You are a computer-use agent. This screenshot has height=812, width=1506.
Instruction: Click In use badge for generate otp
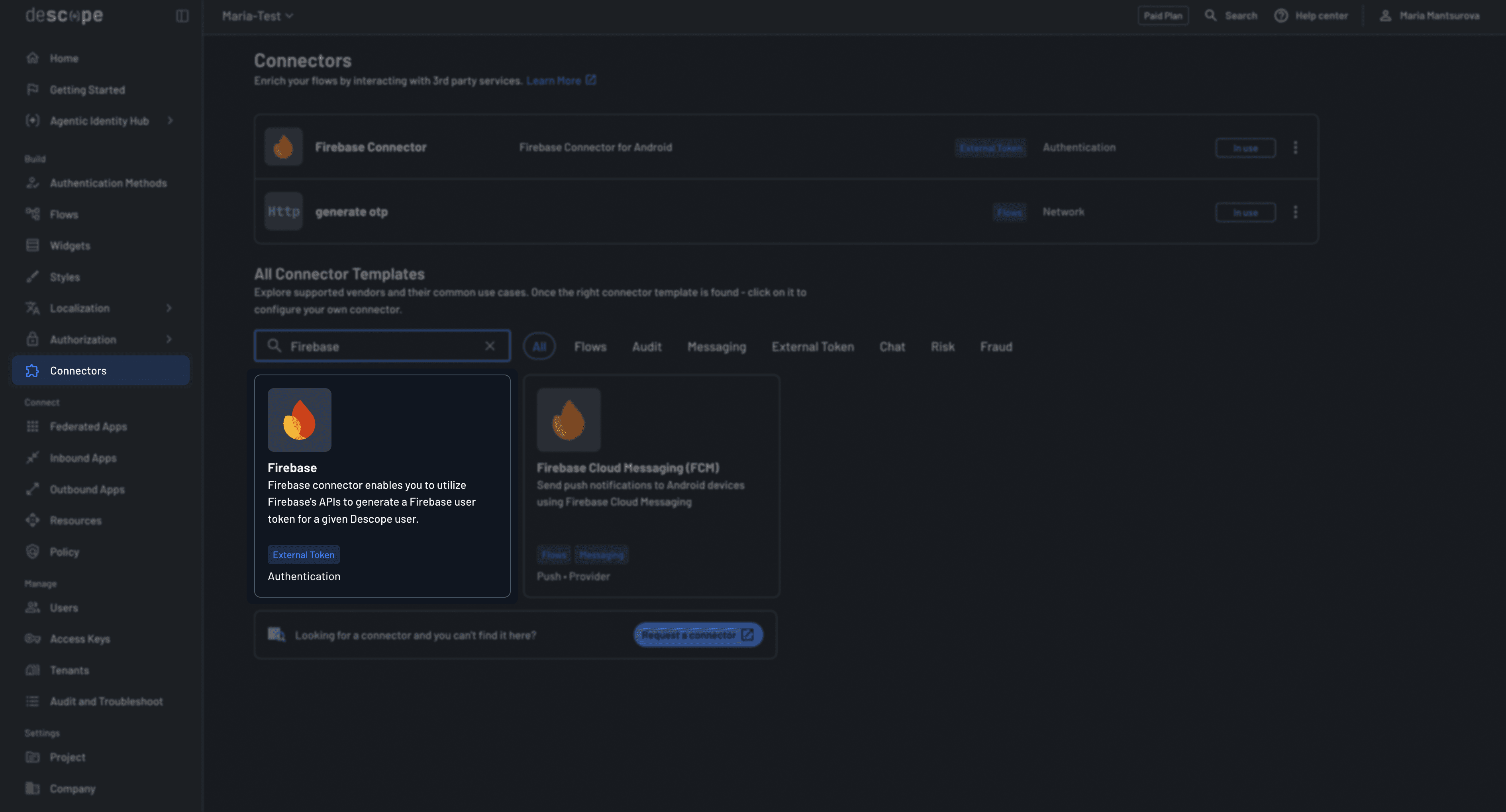(x=1245, y=213)
